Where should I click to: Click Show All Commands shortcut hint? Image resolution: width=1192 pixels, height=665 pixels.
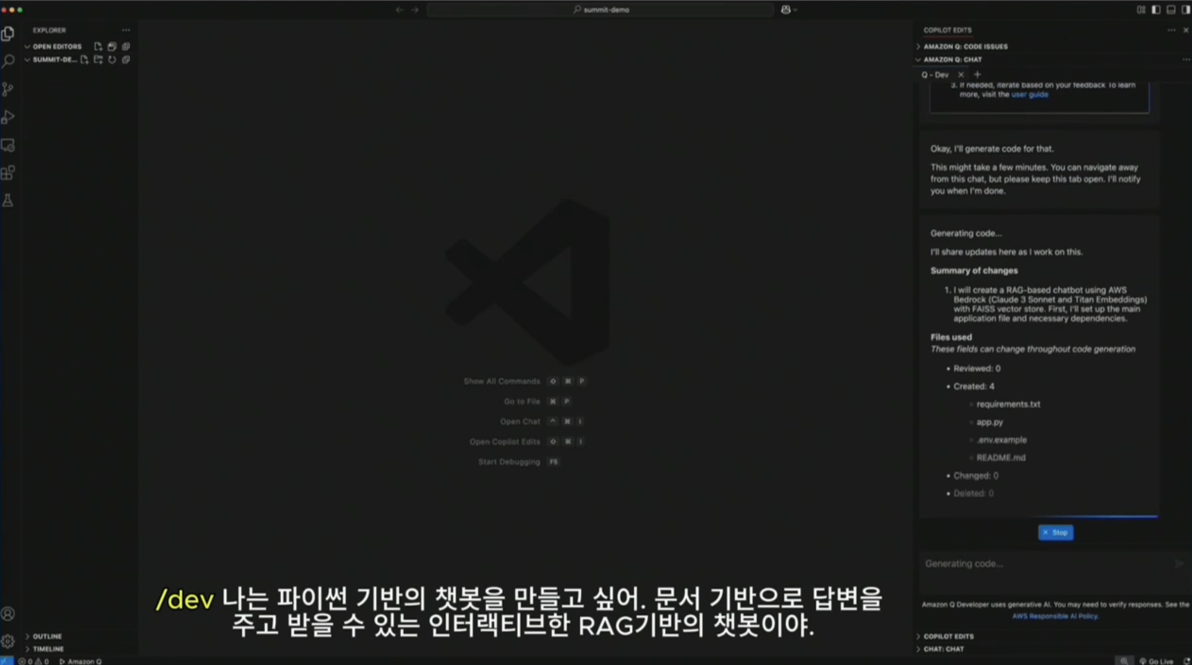(525, 382)
